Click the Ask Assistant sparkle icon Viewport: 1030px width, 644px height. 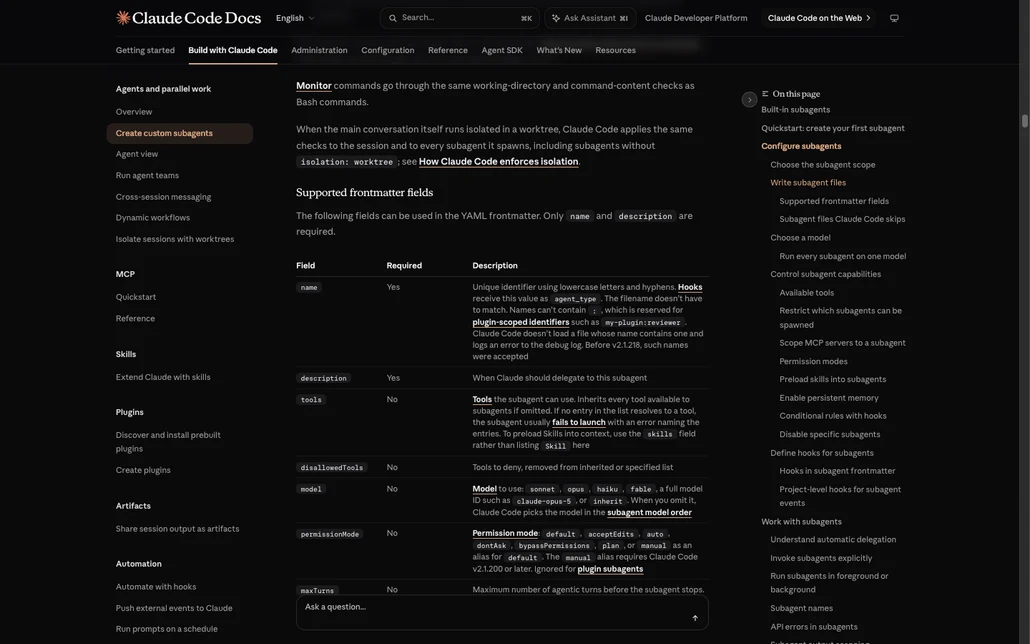point(556,18)
